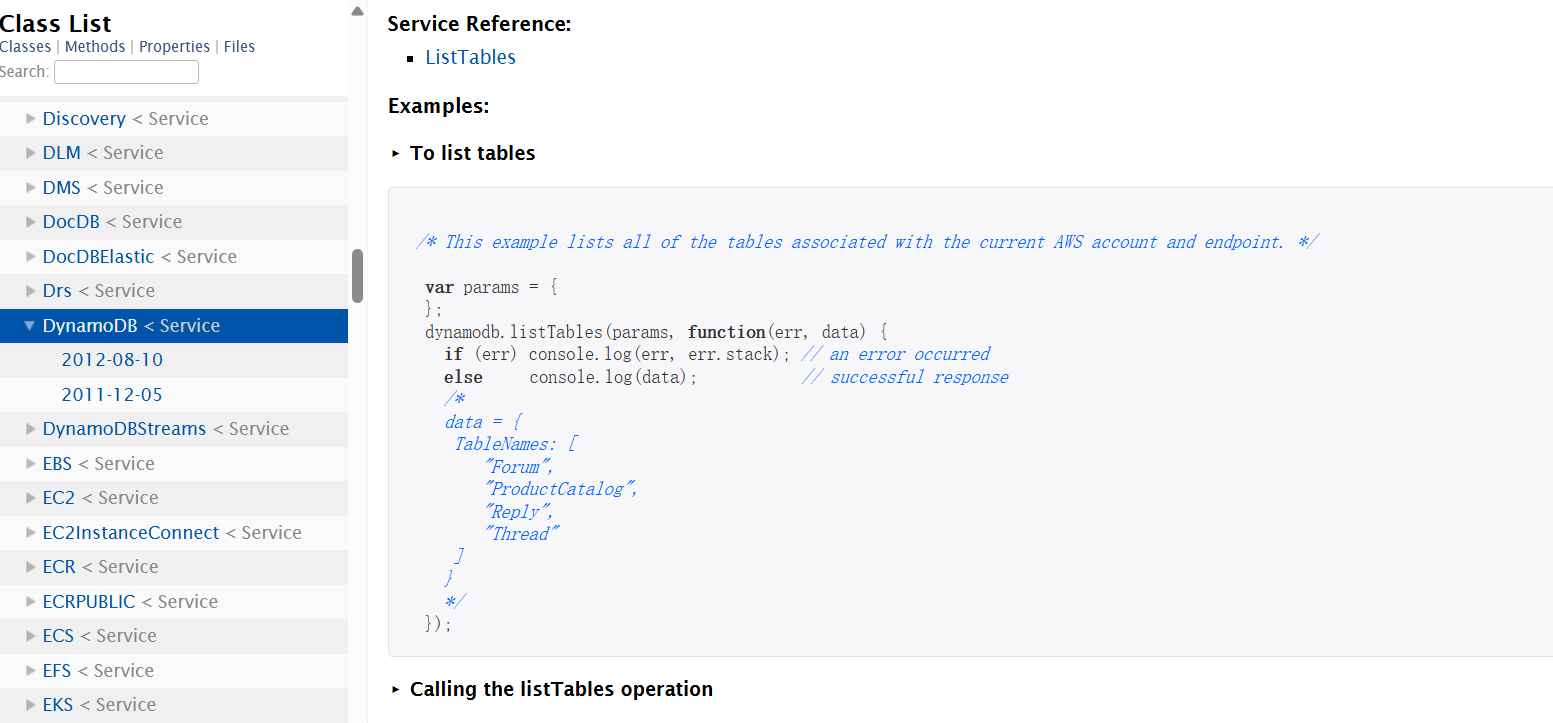Click the "ProductCatalog" table name in code
Screen dimensions: 1553x723
tap(560, 489)
